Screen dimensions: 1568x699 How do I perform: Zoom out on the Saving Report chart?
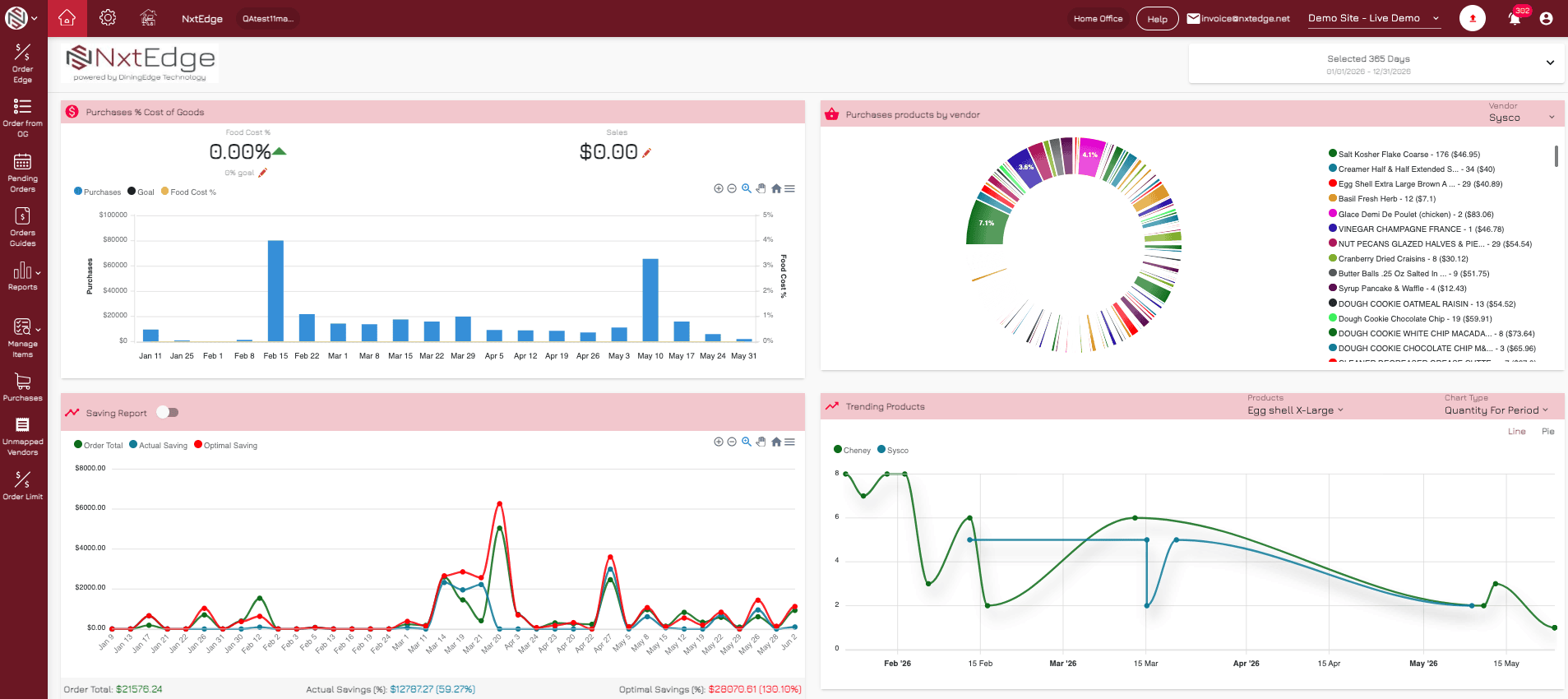[732, 442]
